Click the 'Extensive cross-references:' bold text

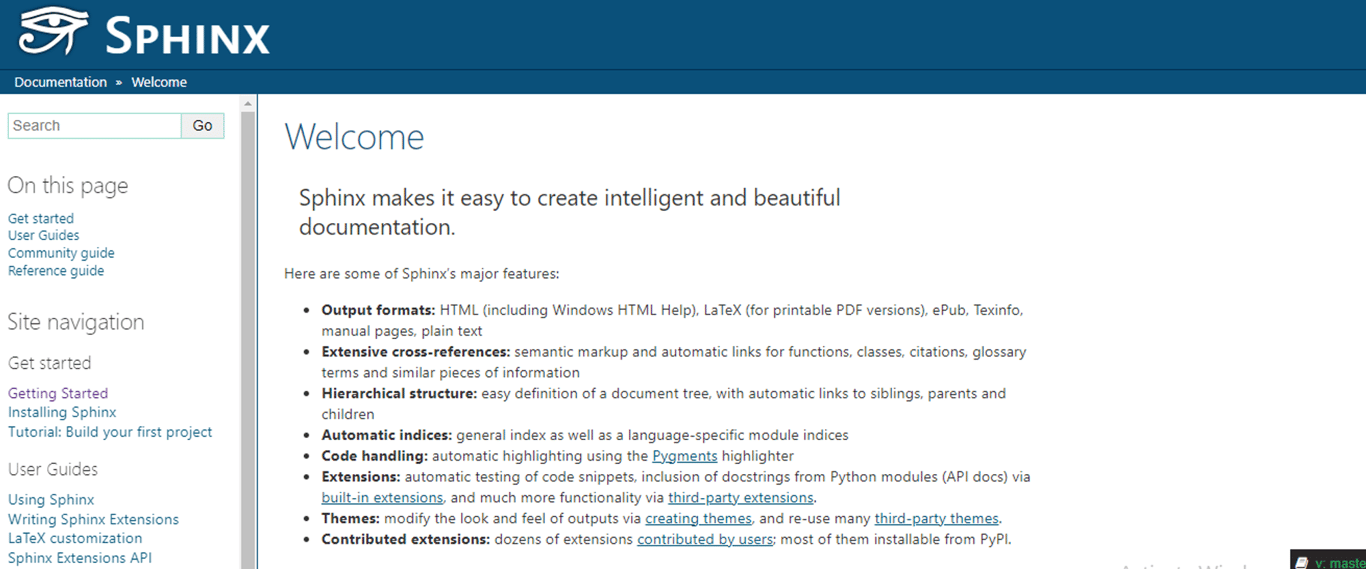click(x=416, y=352)
